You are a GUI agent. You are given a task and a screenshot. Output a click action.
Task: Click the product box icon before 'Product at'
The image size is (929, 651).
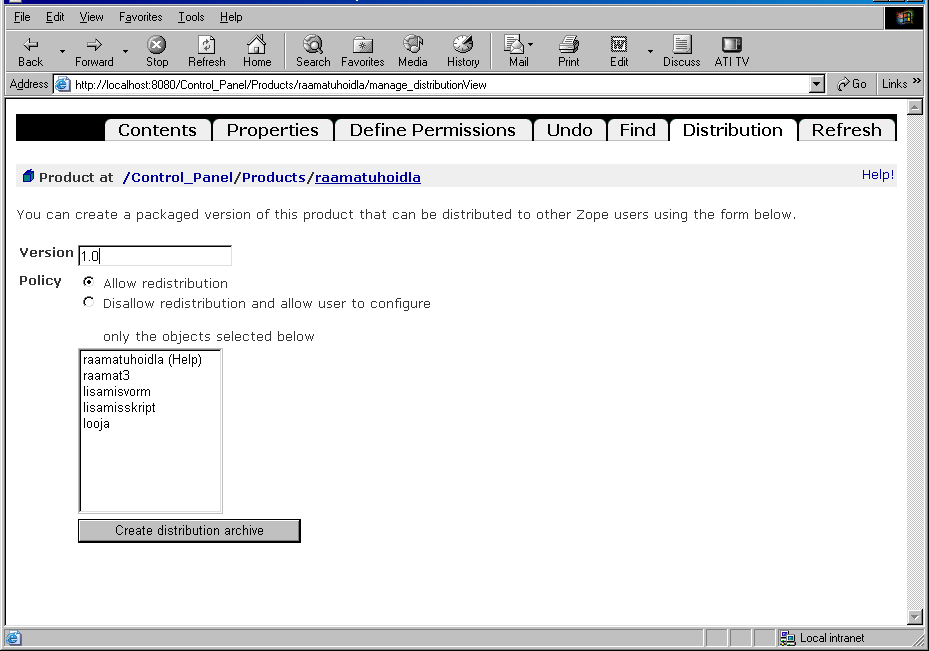click(28, 176)
